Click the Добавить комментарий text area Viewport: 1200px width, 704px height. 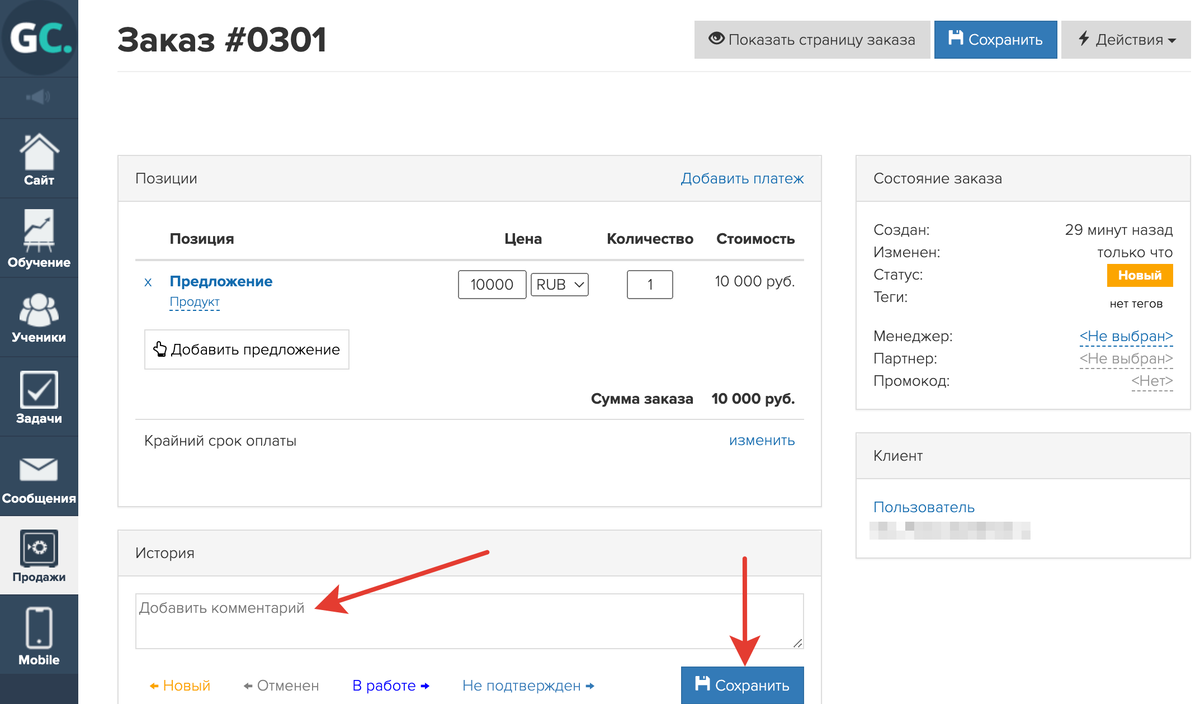(x=469, y=621)
